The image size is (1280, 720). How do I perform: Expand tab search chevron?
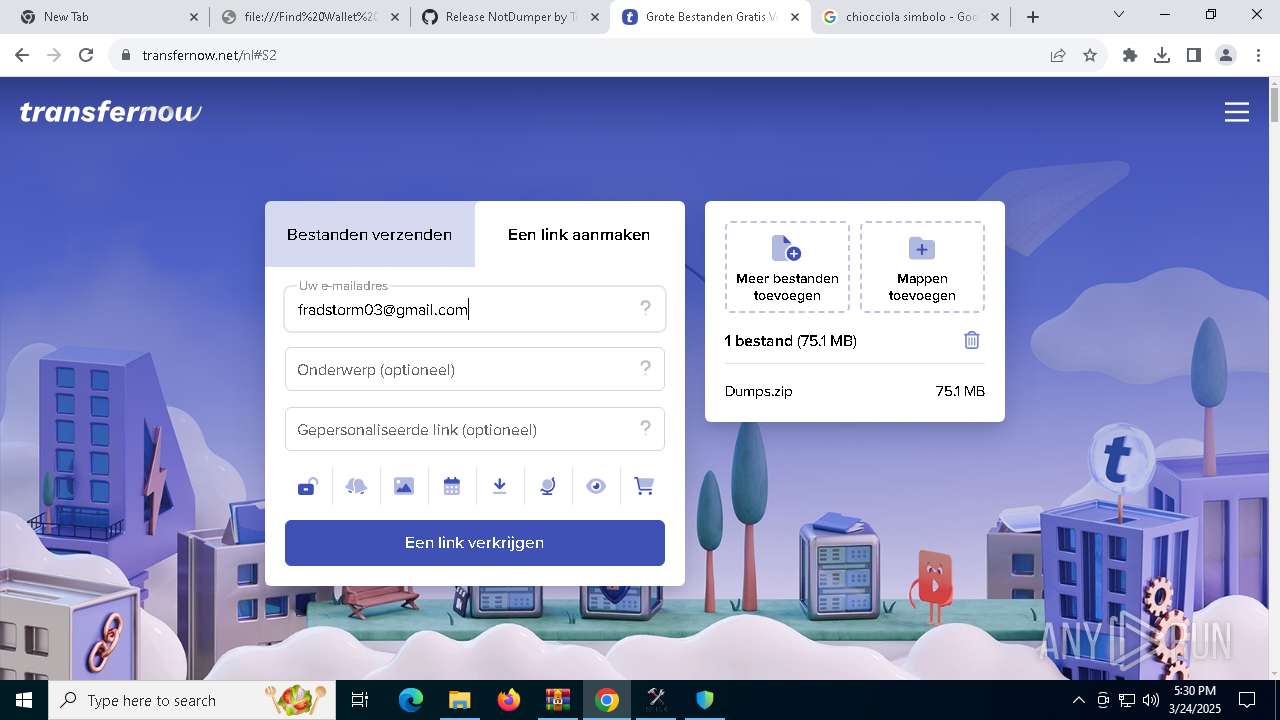[1119, 15]
